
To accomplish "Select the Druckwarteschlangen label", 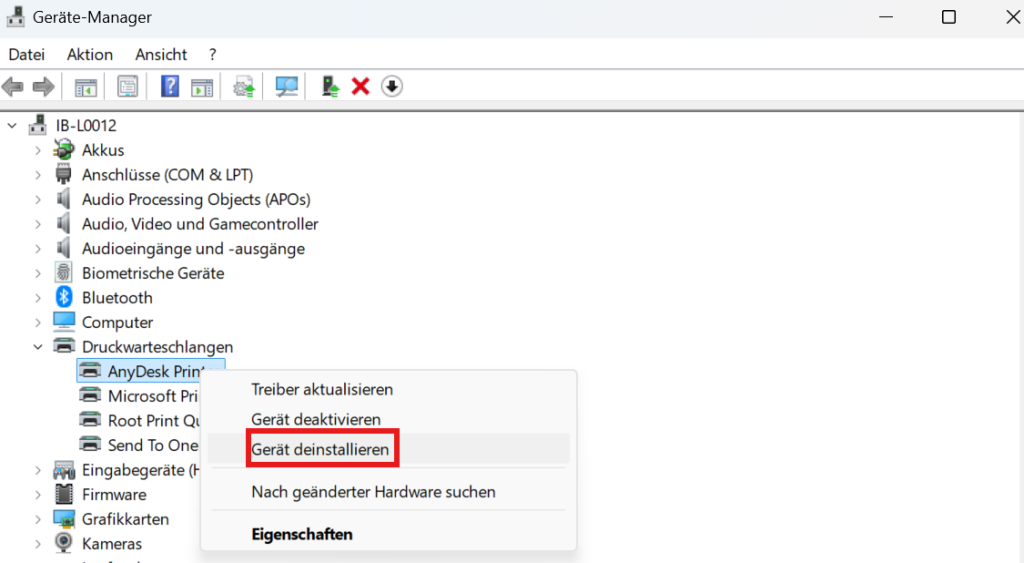I will tap(157, 347).
